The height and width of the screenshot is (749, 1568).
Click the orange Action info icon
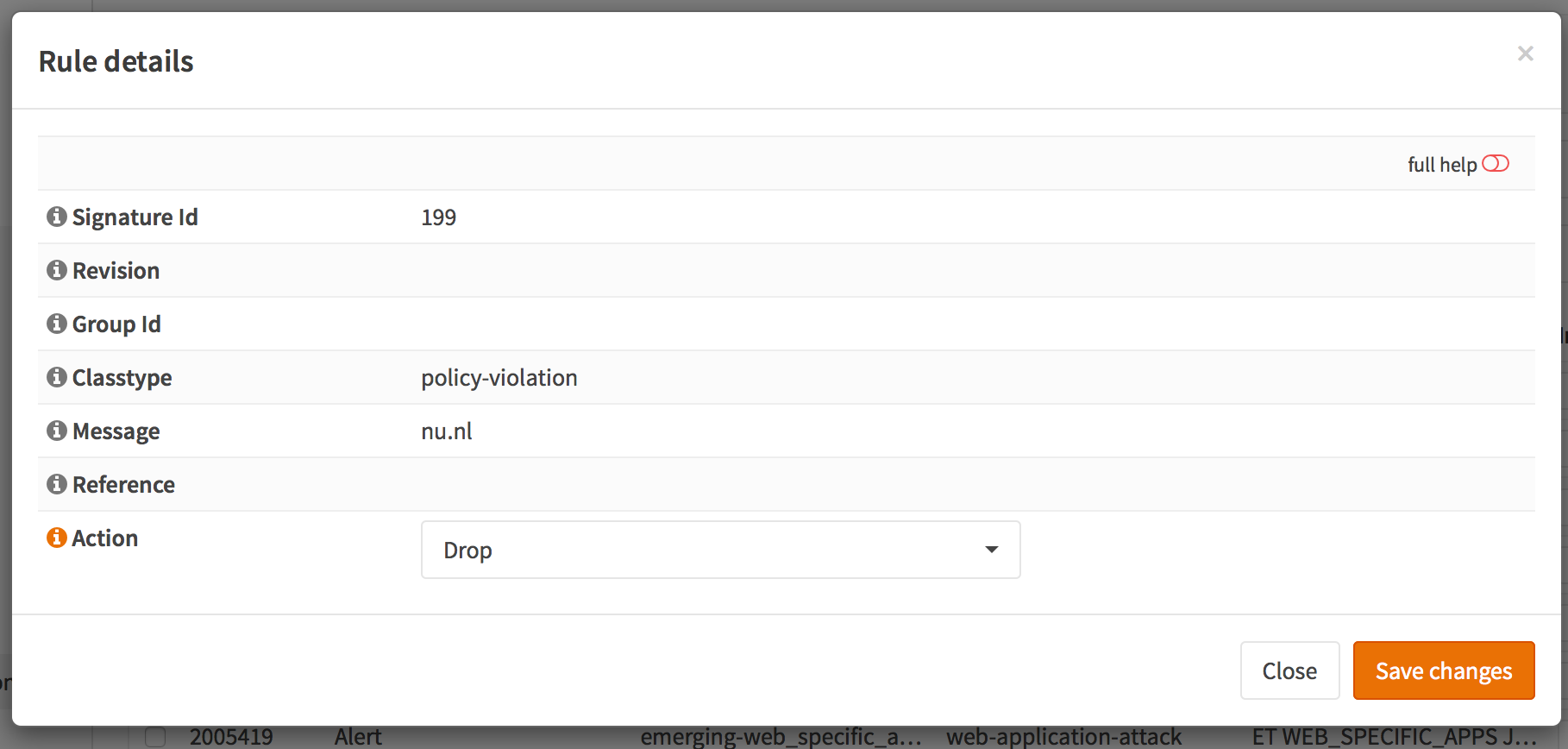click(57, 538)
